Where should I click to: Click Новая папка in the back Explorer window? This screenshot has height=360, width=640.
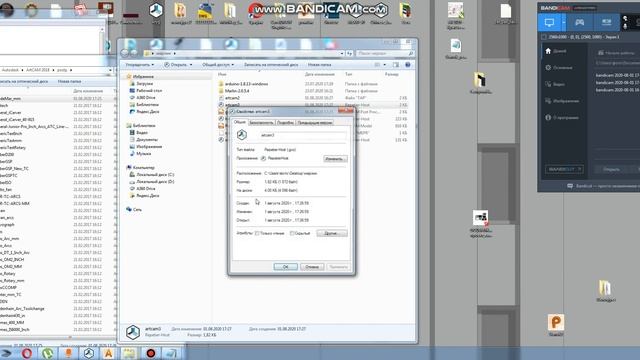point(69,82)
